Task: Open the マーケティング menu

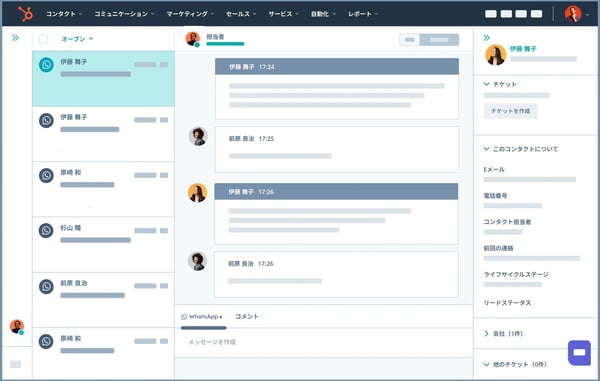Action: tap(190, 14)
